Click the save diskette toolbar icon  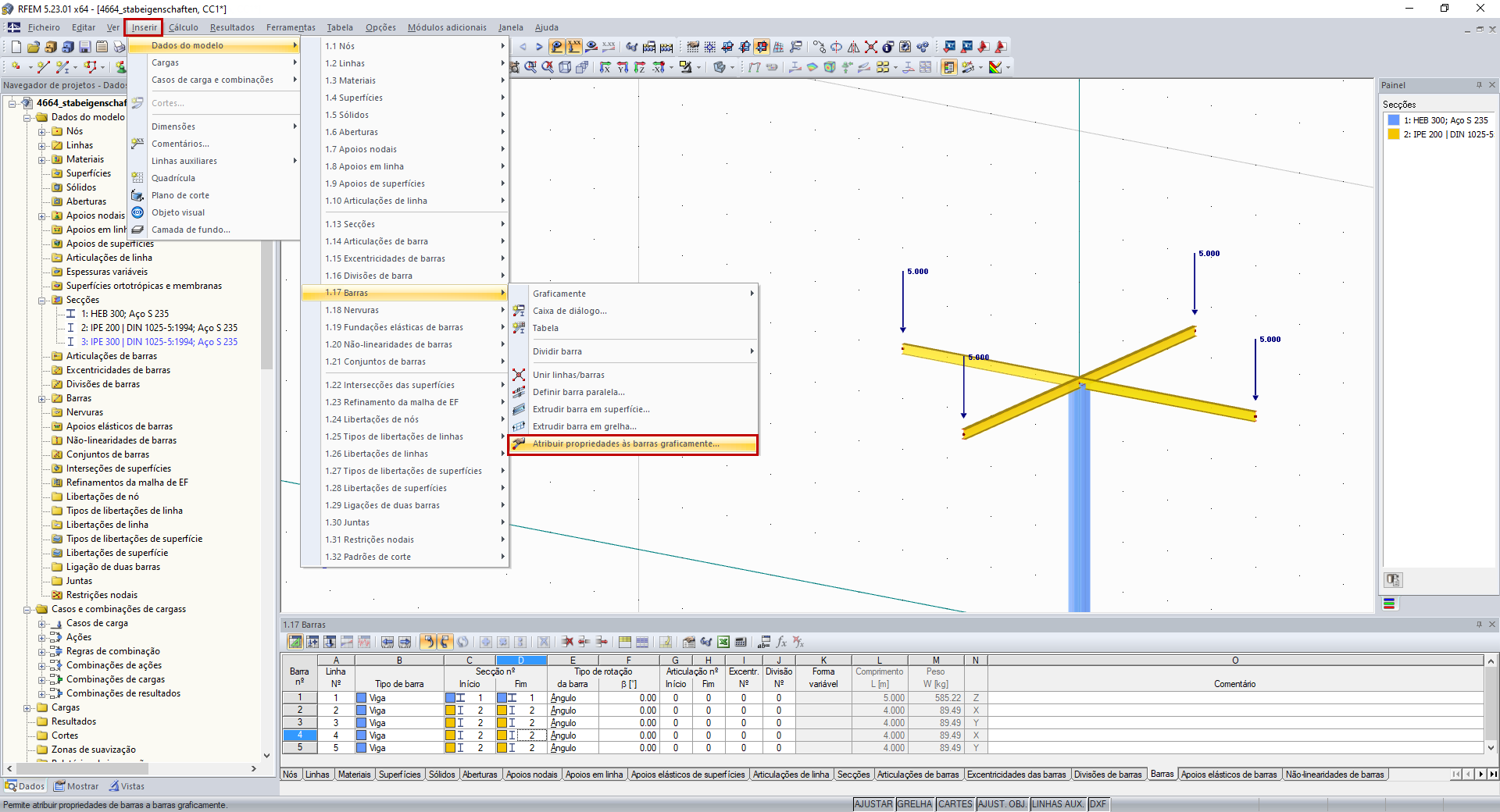click(x=85, y=47)
